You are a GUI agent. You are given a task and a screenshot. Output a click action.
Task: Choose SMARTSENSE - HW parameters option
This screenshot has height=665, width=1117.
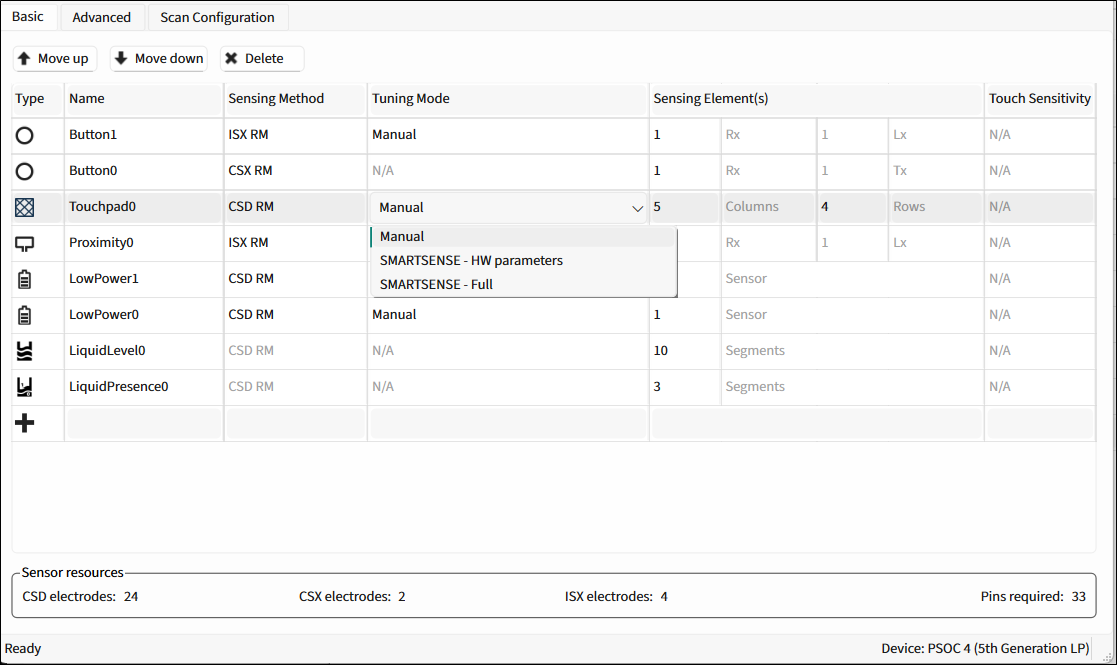pyautogui.click(x=471, y=260)
